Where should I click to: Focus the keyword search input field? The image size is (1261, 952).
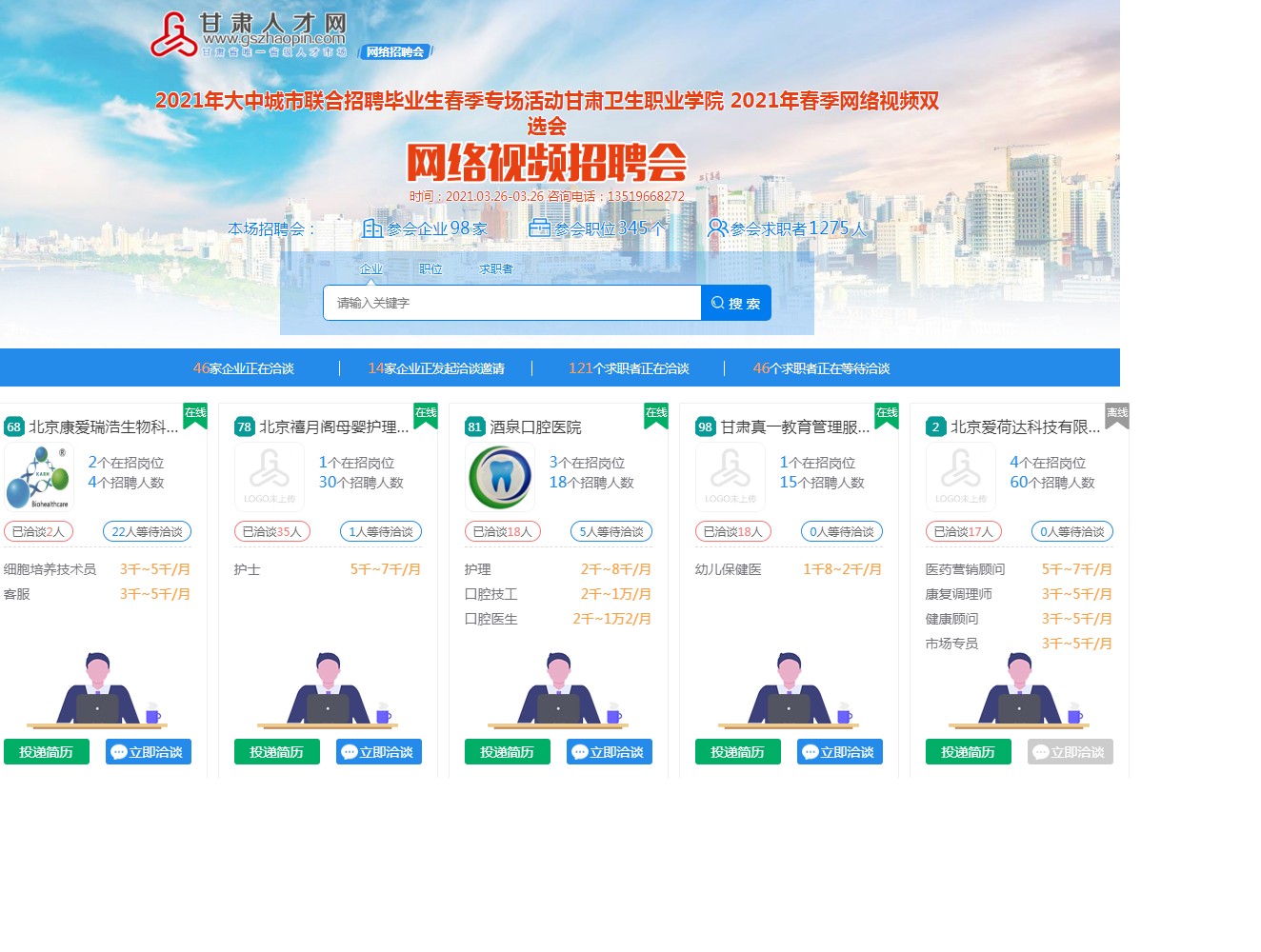[511, 303]
